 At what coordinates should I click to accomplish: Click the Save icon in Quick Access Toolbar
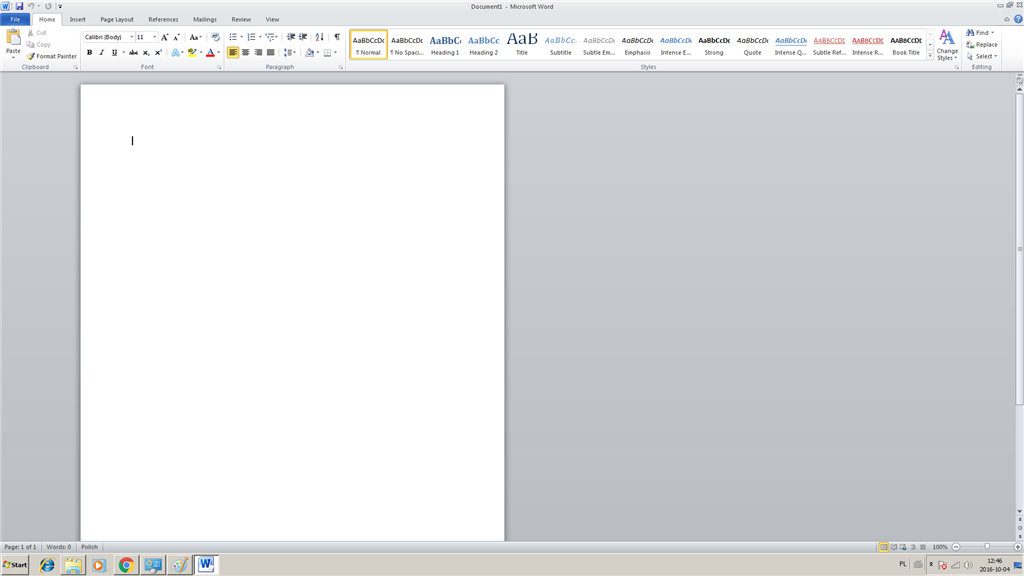click(x=20, y=6)
